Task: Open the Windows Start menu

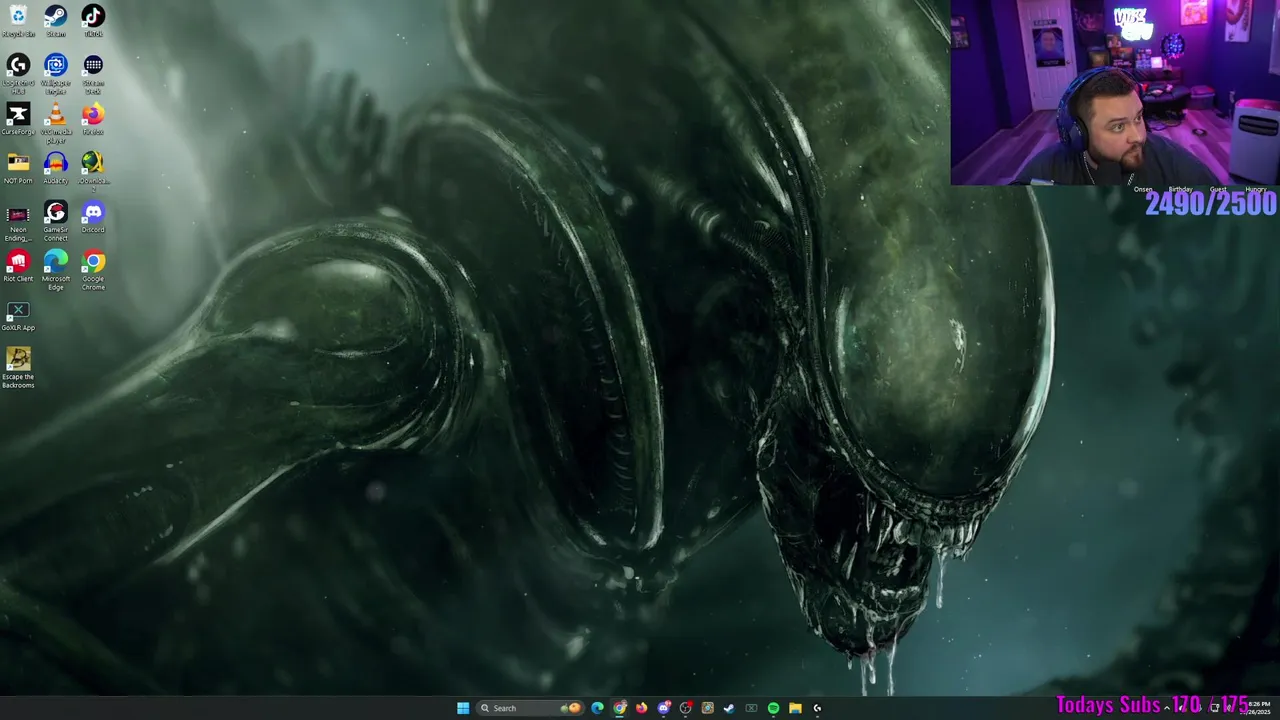Action: pos(463,708)
